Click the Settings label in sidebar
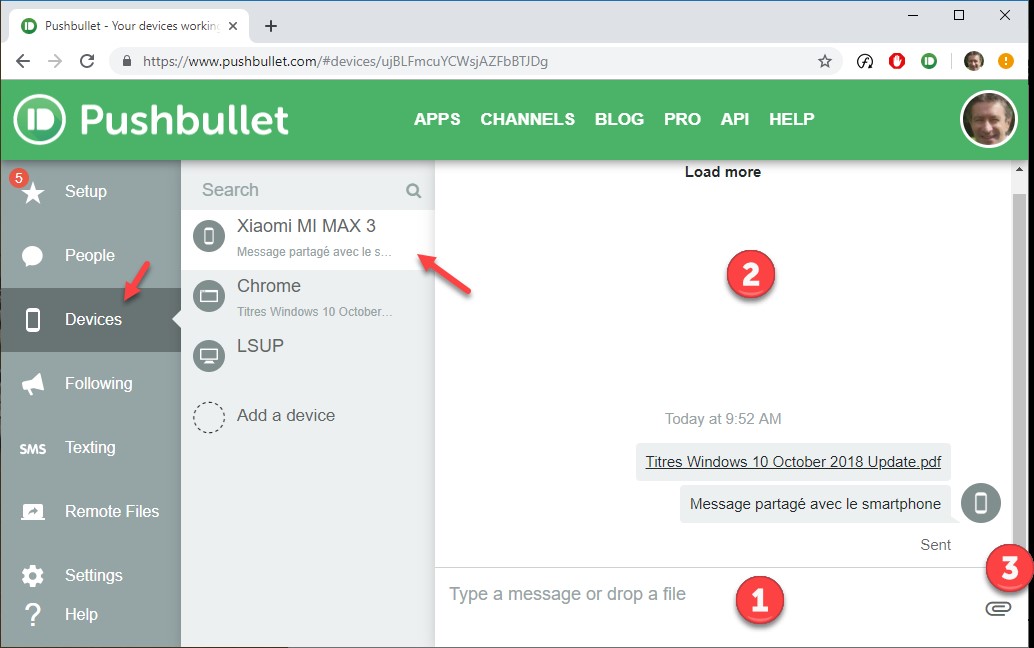 click(94, 575)
